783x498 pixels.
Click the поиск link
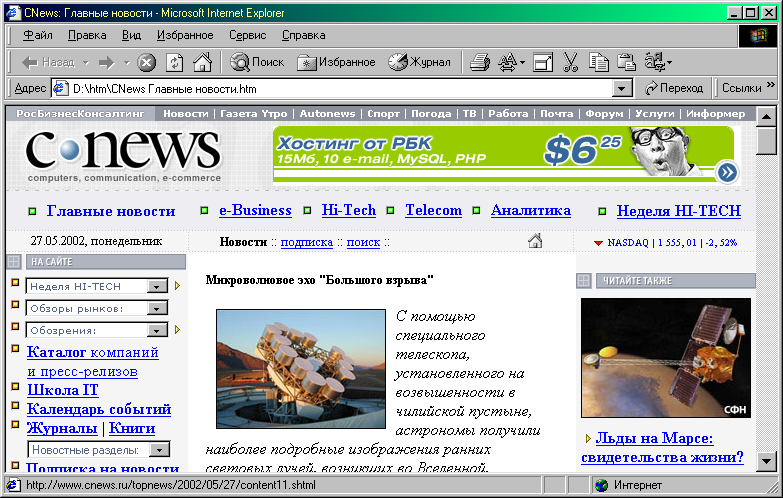click(364, 242)
